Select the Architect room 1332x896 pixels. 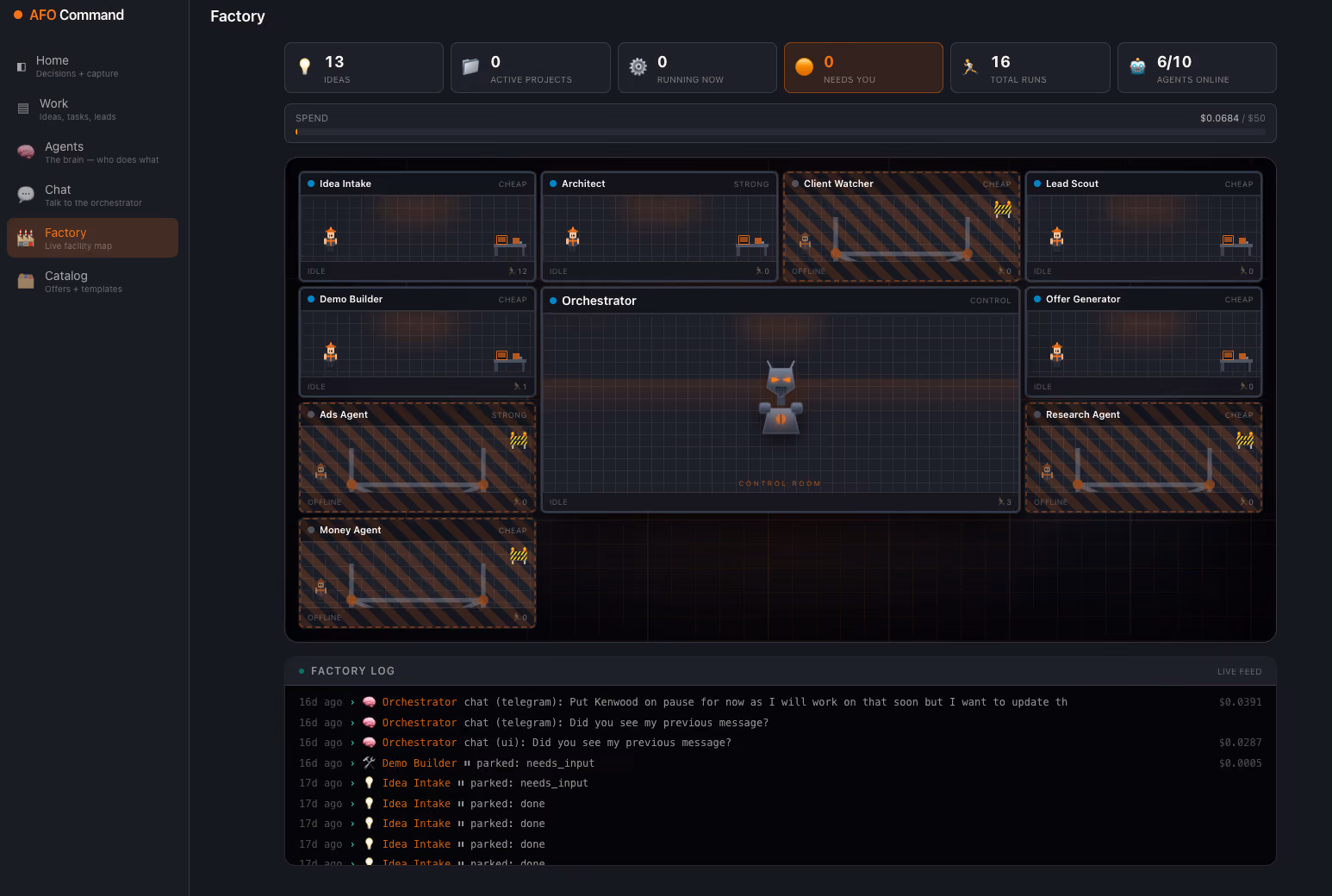point(659,227)
